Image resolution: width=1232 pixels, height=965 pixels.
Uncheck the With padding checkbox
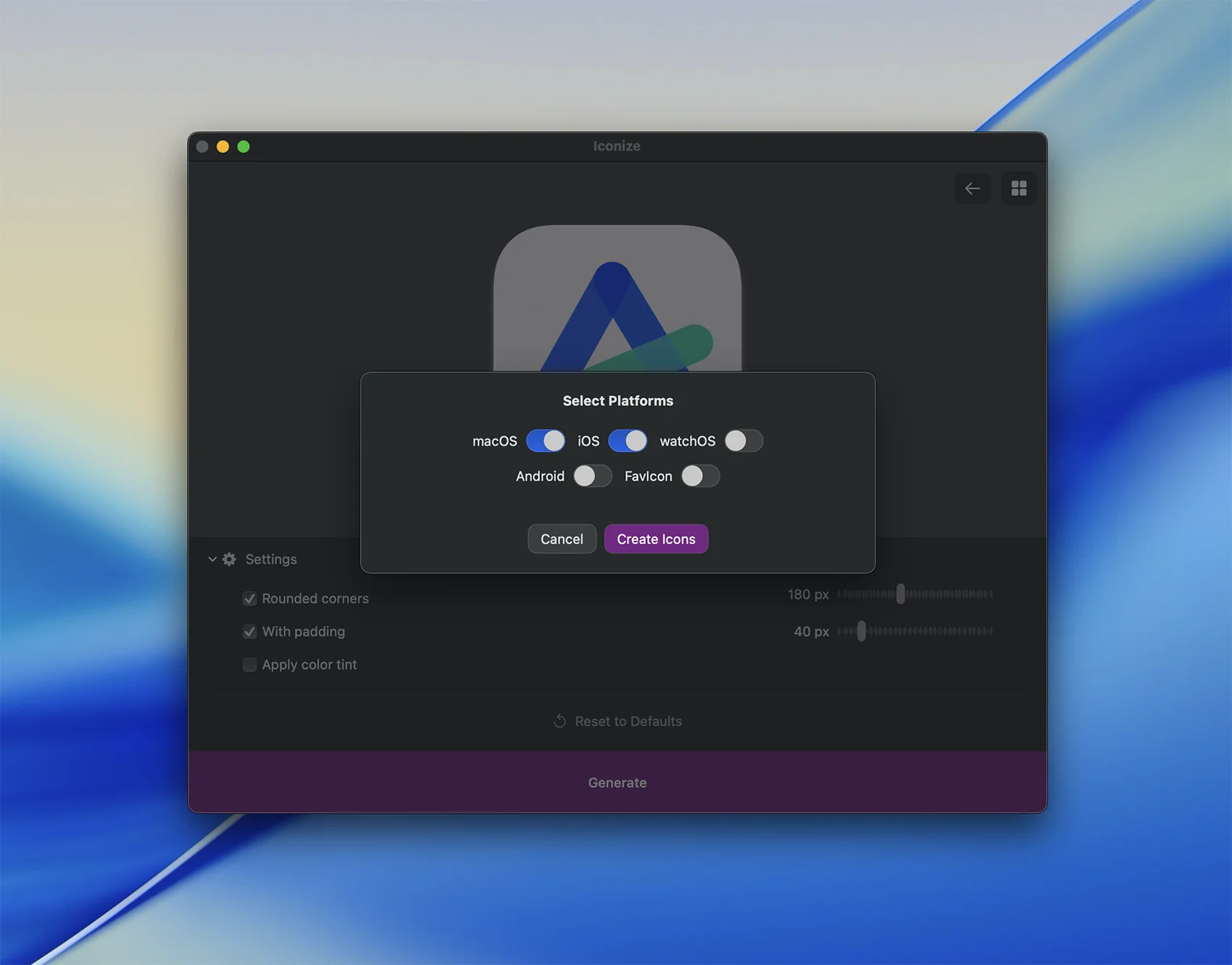[249, 631]
